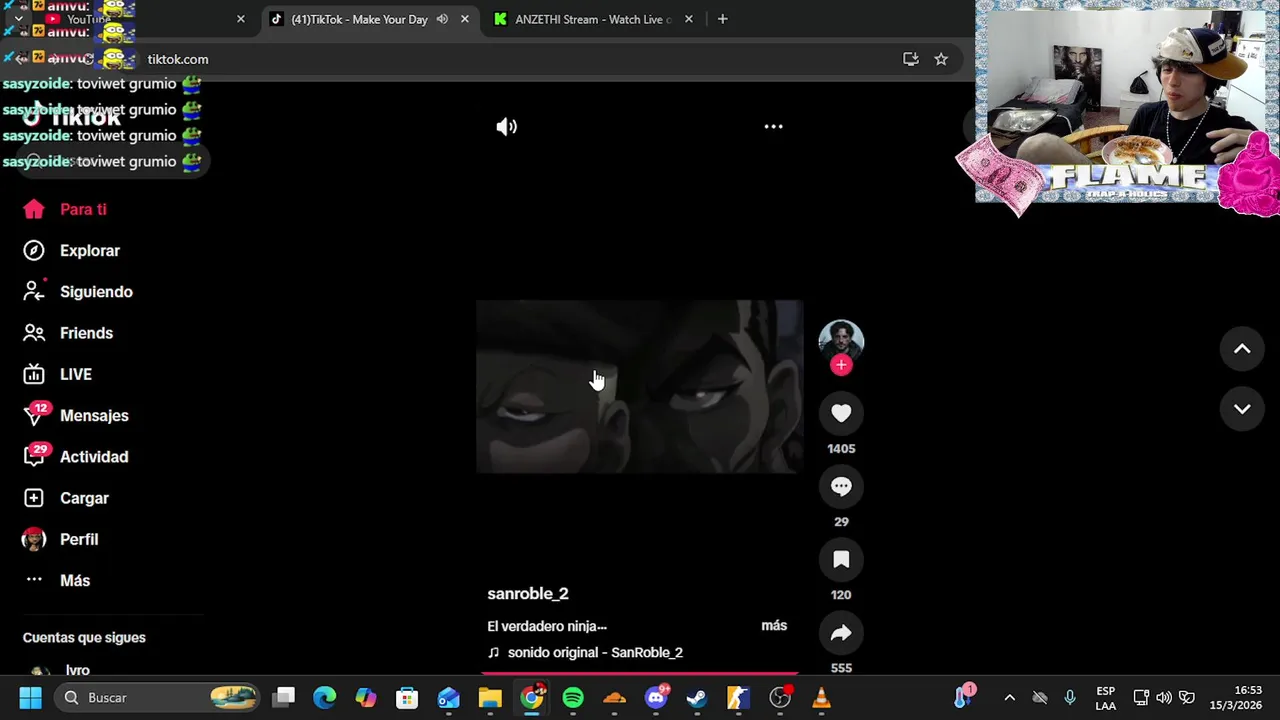This screenshot has width=1280, height=720.
Task: Click the Buscar taskbar search box
Action: 158,697
